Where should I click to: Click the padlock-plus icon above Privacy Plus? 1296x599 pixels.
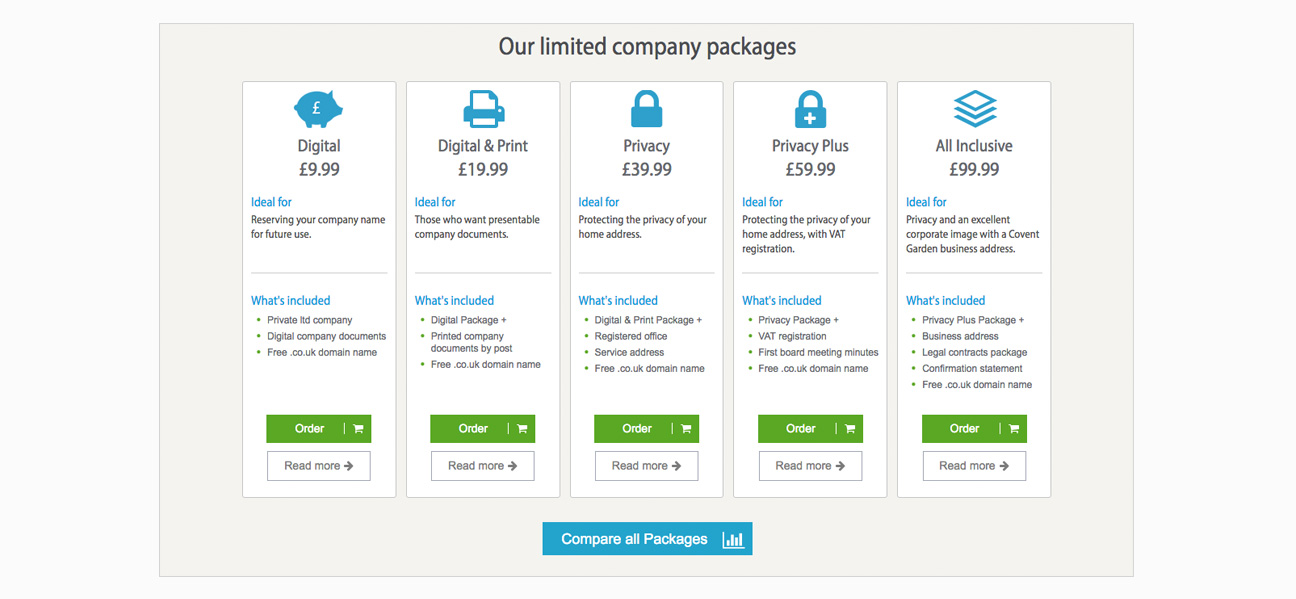click(810, 109)
